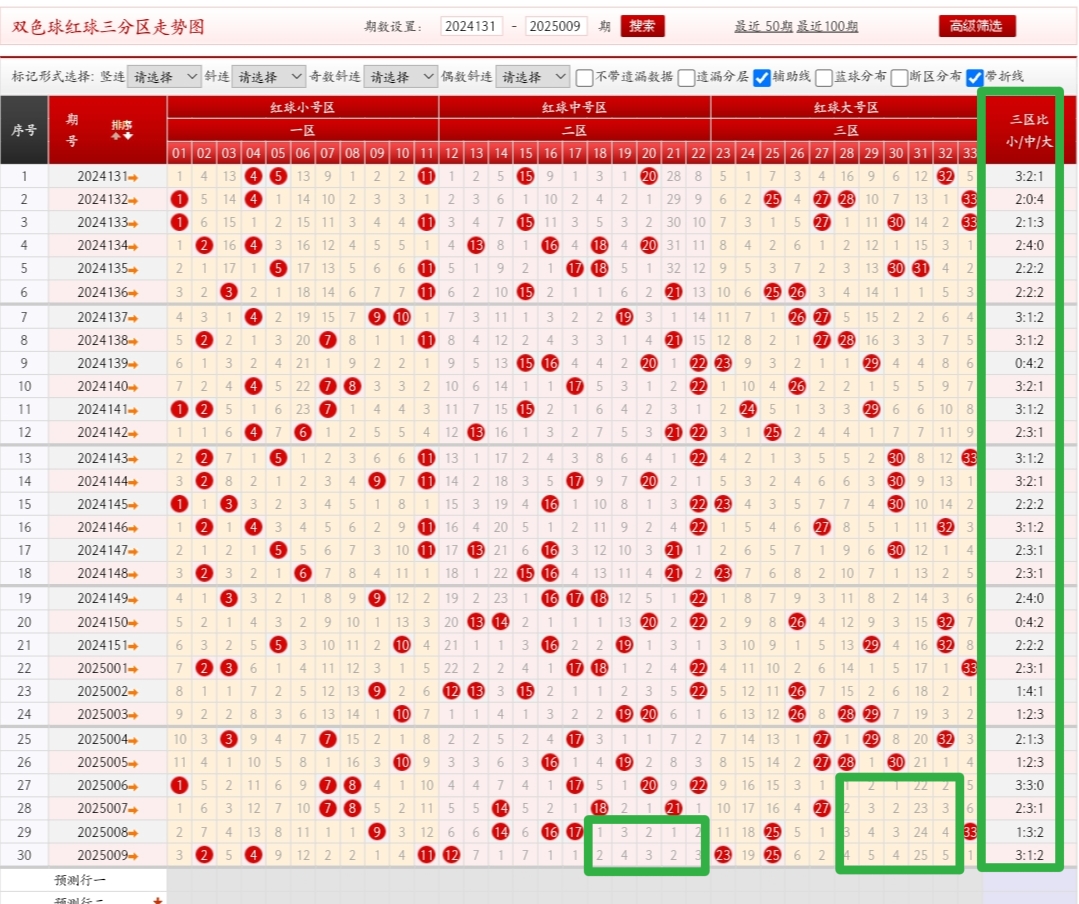Click the orange arrow beside period 2024131
Screen dimensions: 1079x904
click(133, 177)
